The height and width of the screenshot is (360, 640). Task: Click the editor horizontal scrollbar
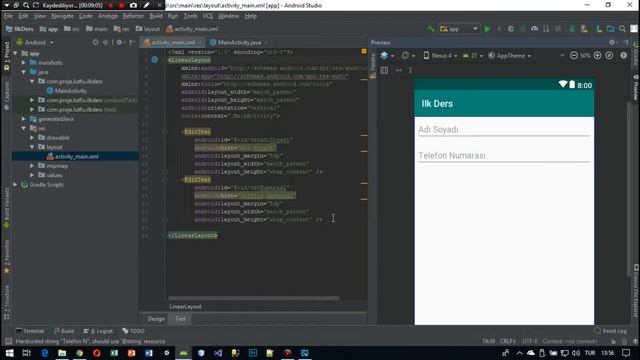point(253,298)
